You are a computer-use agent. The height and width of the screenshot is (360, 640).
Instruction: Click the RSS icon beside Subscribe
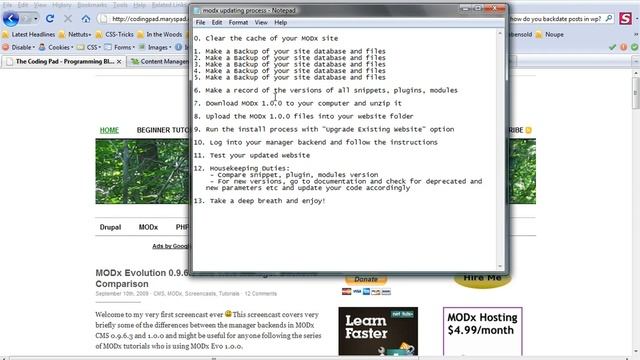click(x=529, y=130)
